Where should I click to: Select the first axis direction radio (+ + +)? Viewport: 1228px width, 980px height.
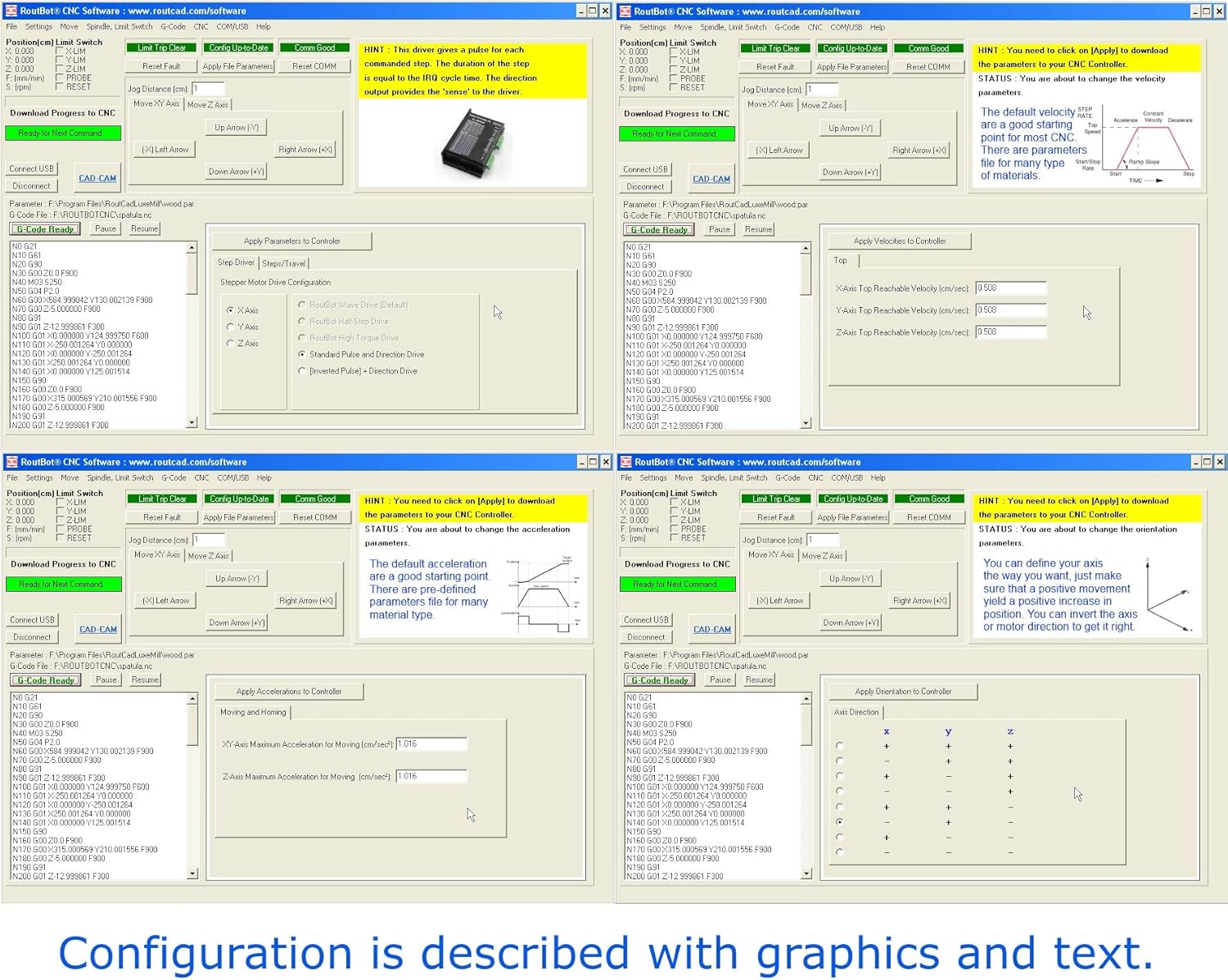[839, 746]
